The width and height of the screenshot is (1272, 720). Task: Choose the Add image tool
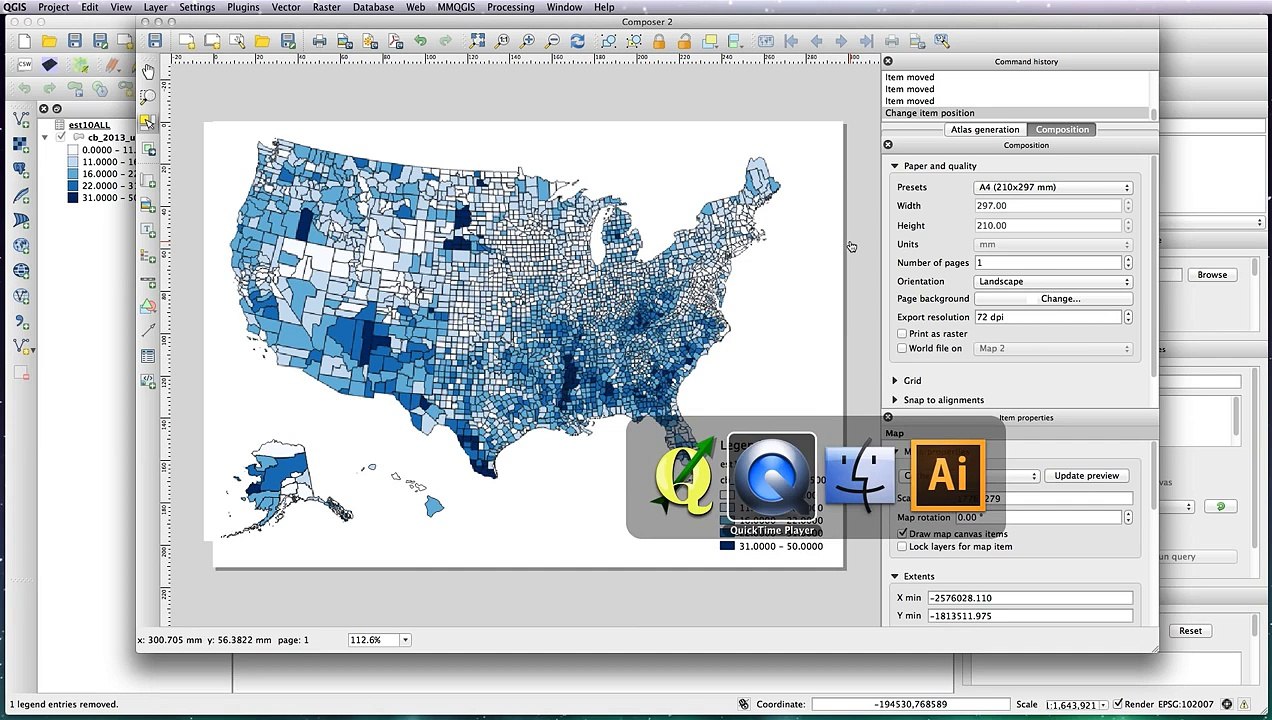pos(148,205)
